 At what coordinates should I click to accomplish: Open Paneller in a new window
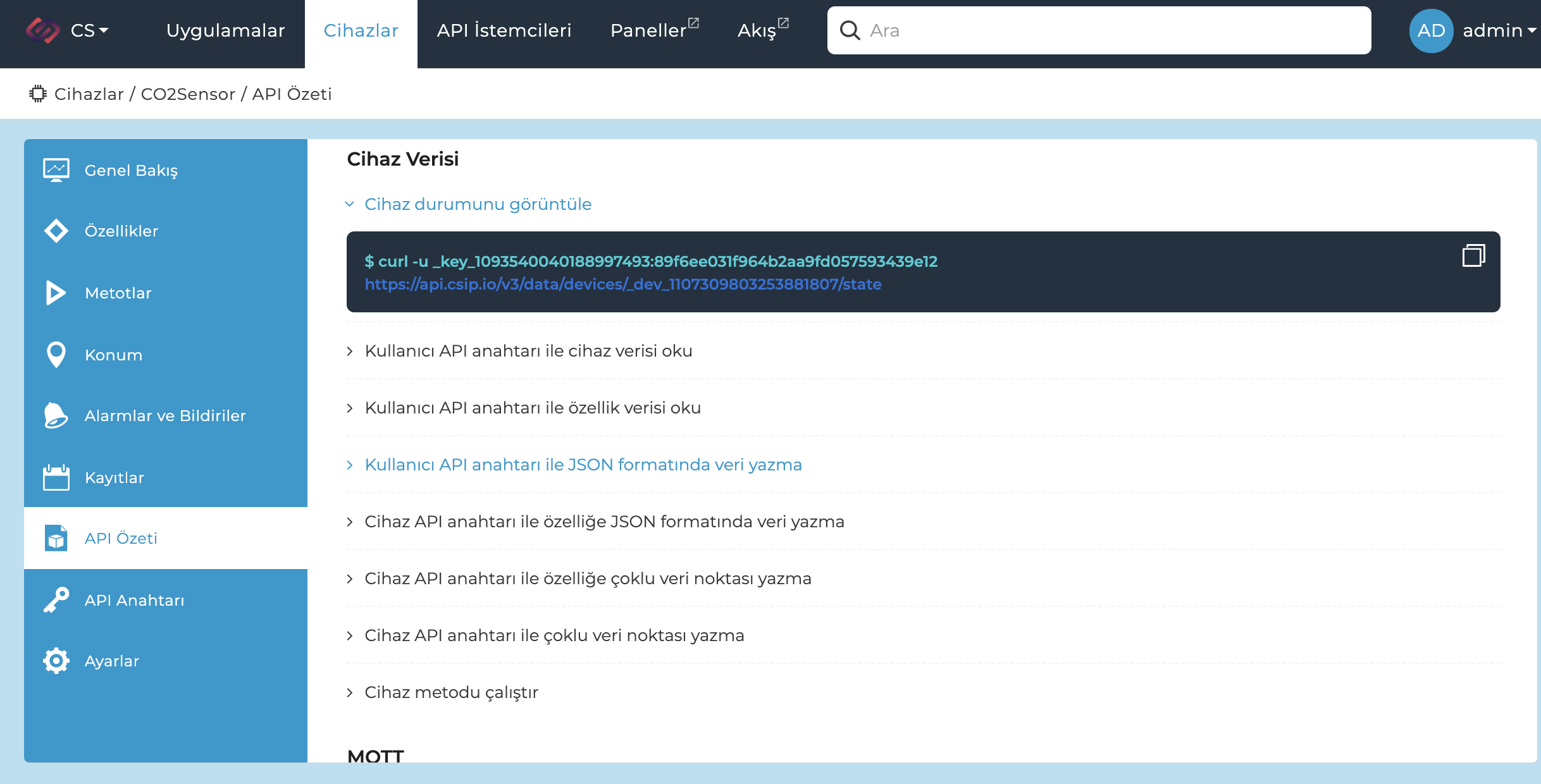click(x=654, y=30)
